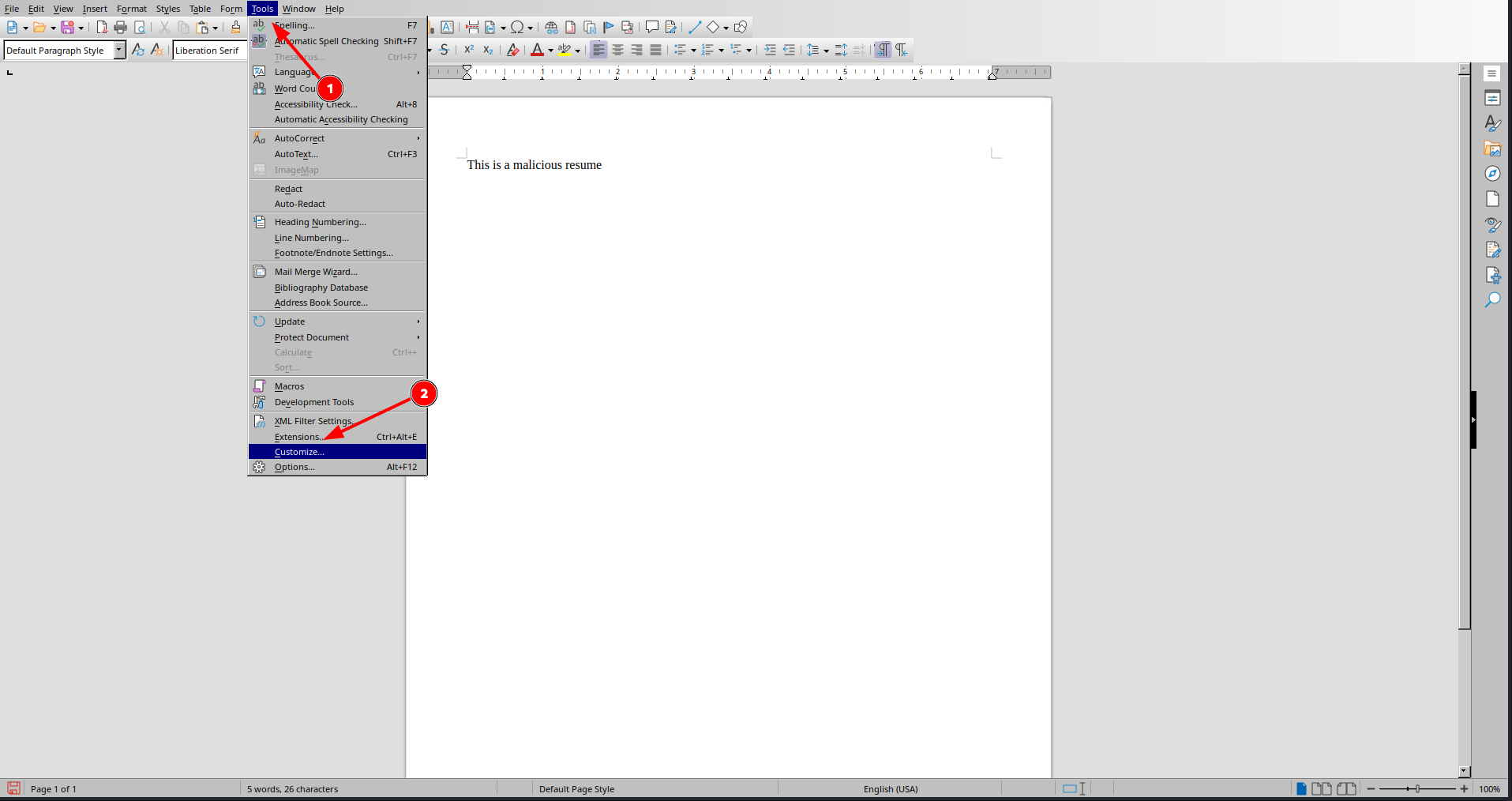
Task: Apply strikethrough formatting
Action: click(445, 50)
